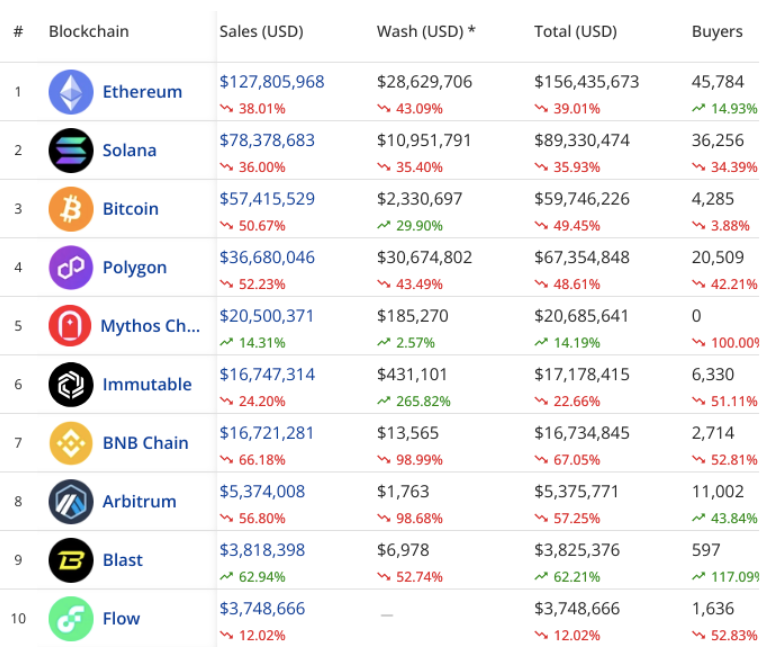Click Flow sales value $3,748,666

pos(262,608)
